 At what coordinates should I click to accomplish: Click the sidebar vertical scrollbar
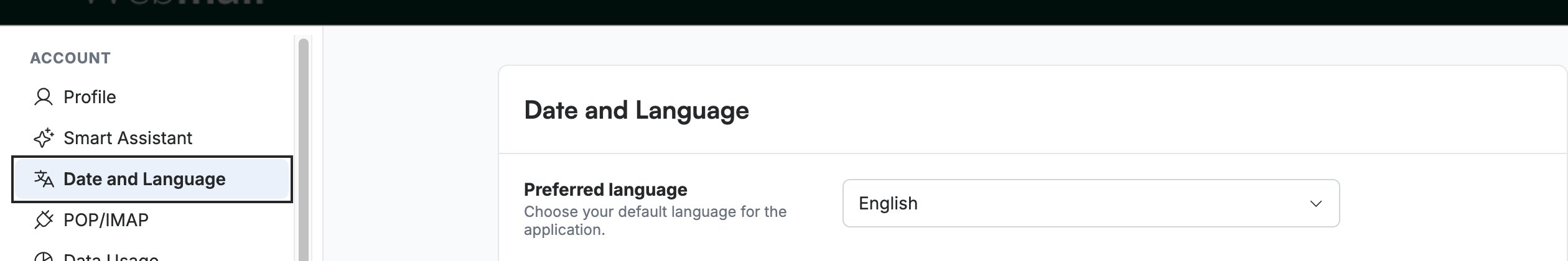(x=304, y=149)
